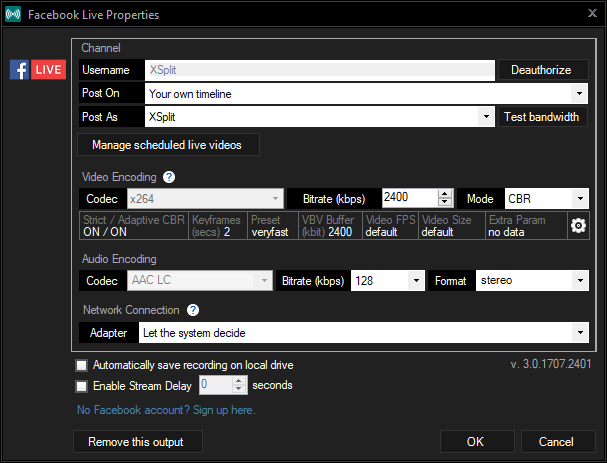
Task: Open the Post On dropdown
Action: click(580, 94)
